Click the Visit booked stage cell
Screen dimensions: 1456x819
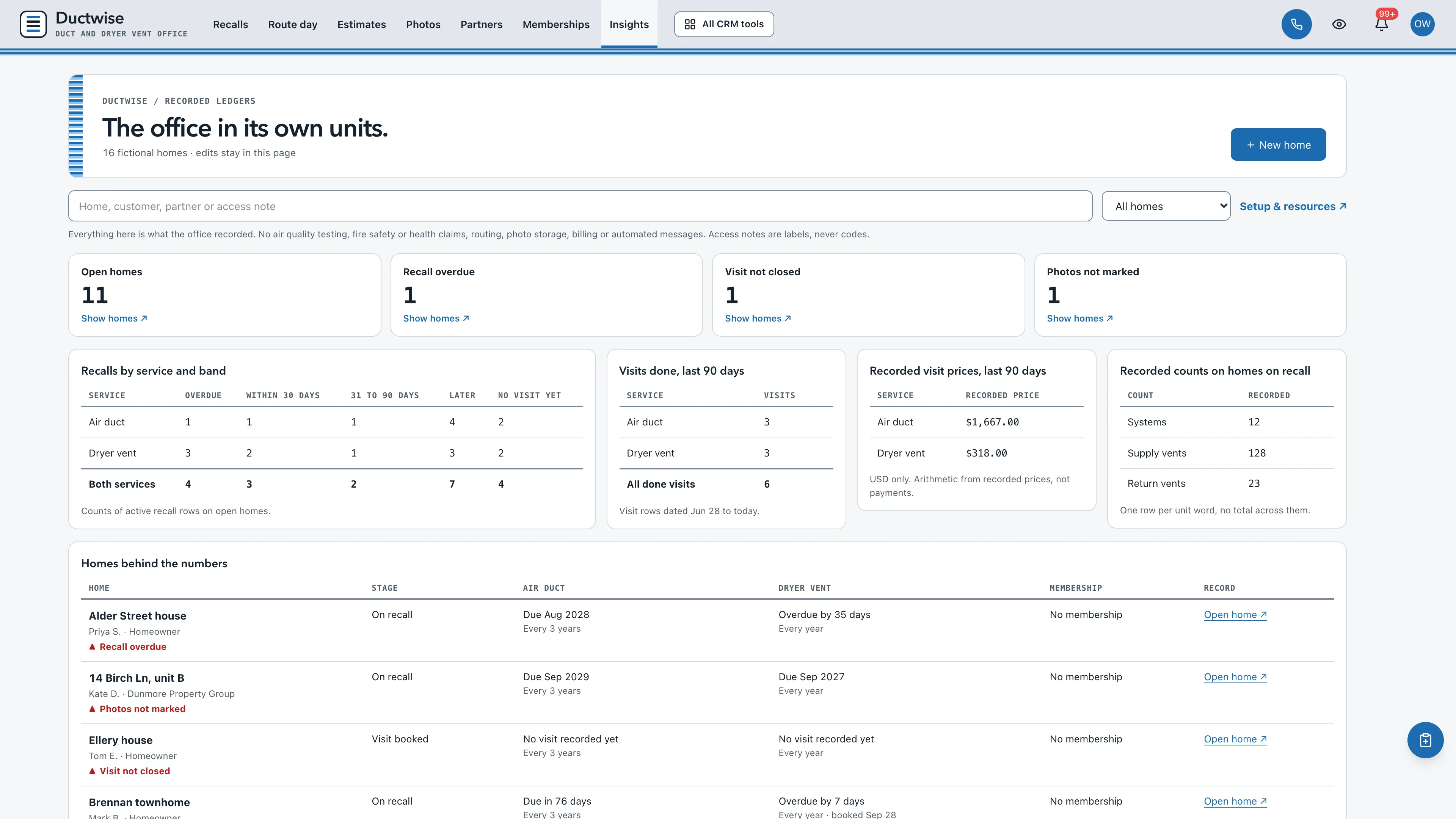pyautogui.click(x=400, y=739)
